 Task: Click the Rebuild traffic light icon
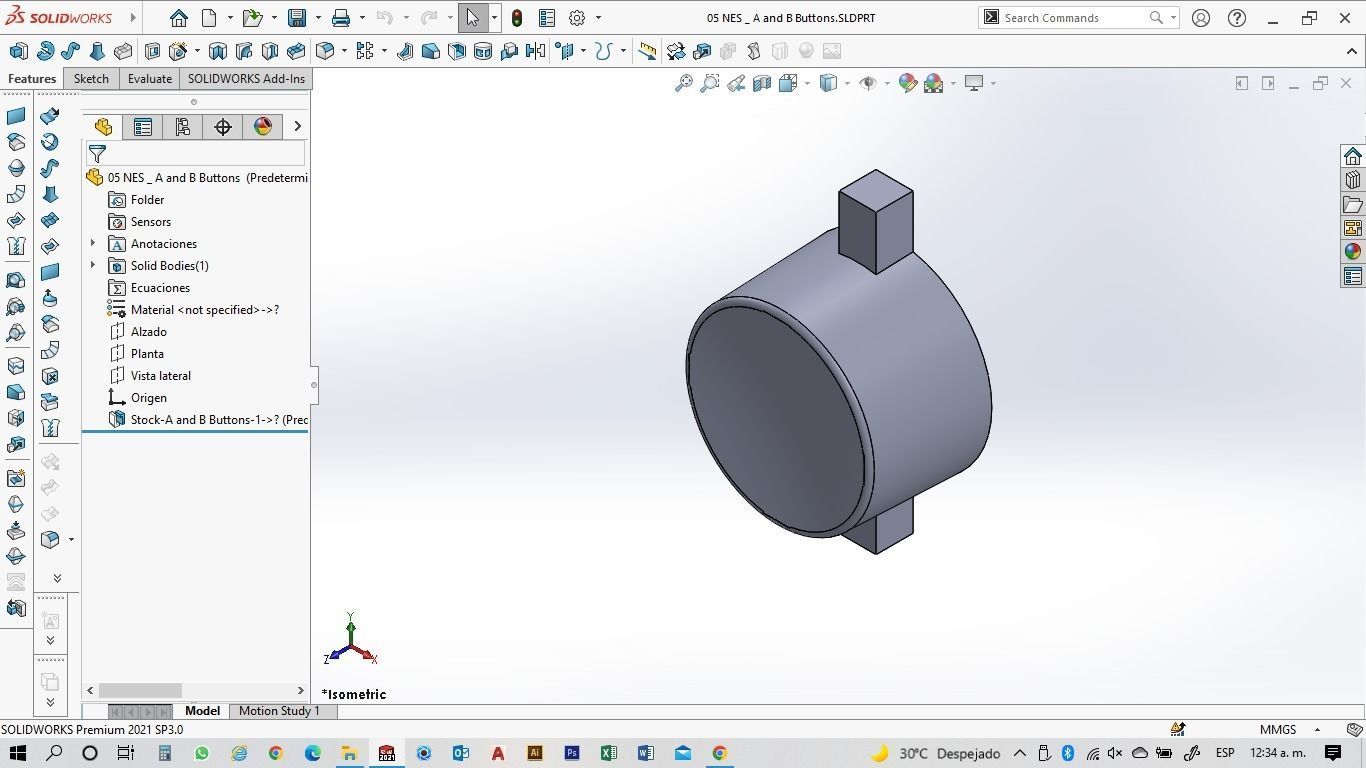pos(517,18)
